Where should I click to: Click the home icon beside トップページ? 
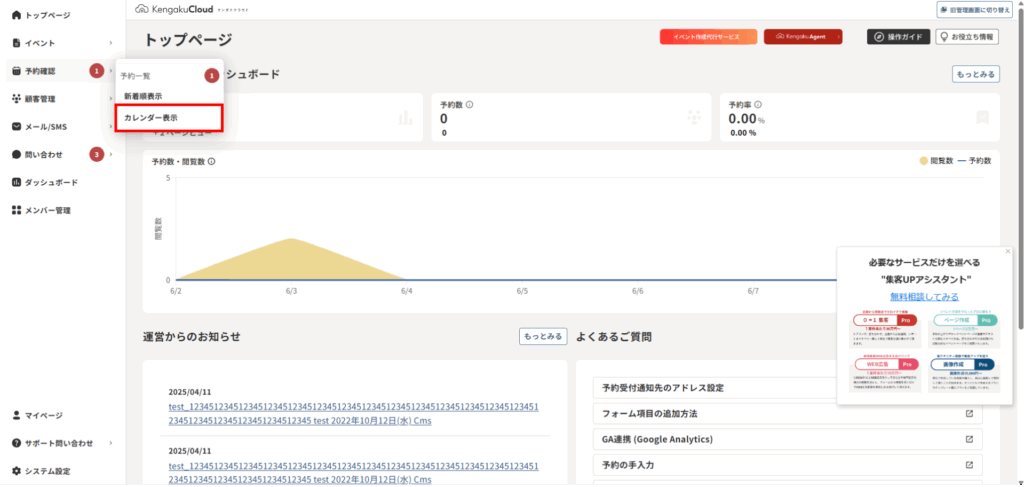point(16,15)
